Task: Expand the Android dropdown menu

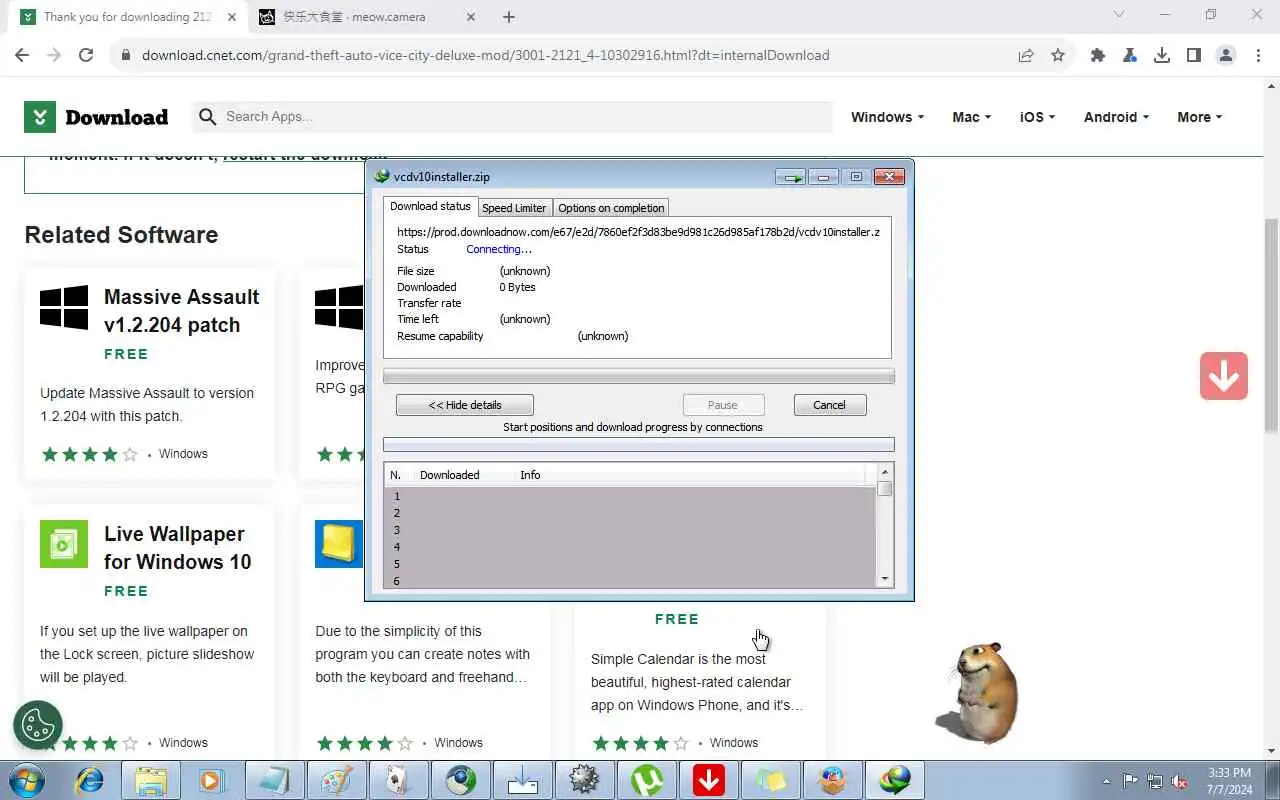Action: [1116, 117]
